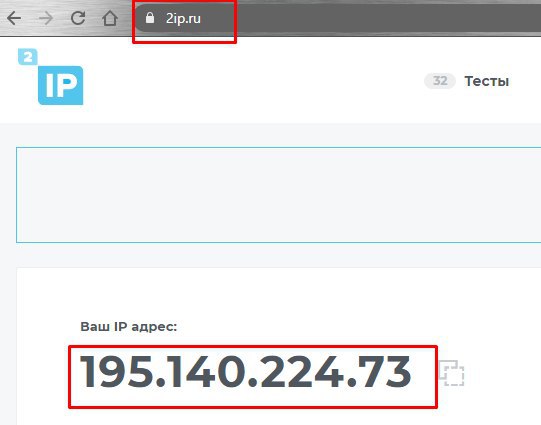Open the Тесты menu item
The image size is (541, 425).
486,81
